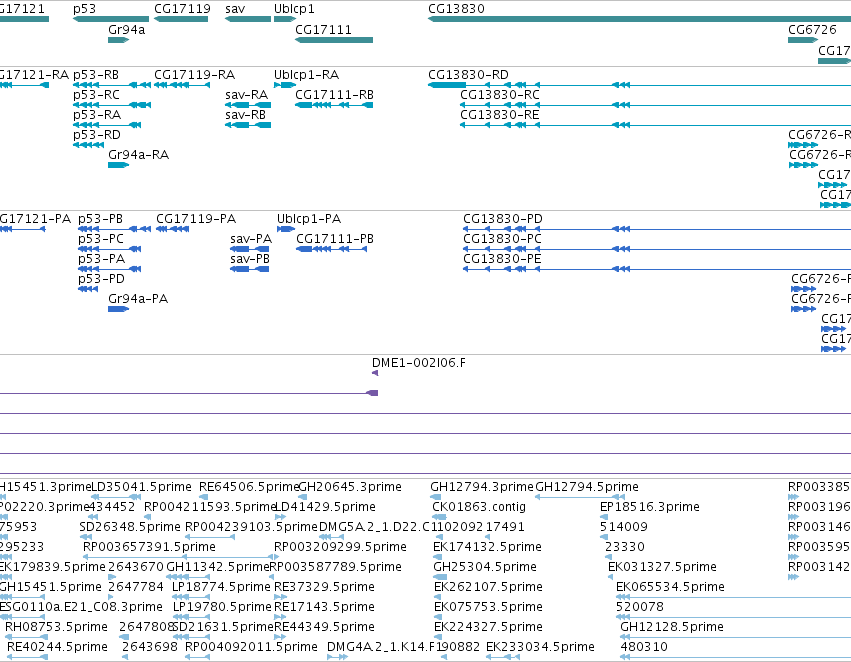This screenshot has height=662, width=851.
Task: Select the Gr94a-PA protein label
Action: (x=138, y=299)
